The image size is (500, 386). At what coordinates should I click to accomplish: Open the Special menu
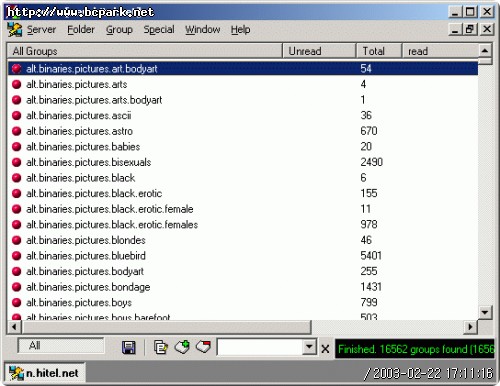click(159, 30)
